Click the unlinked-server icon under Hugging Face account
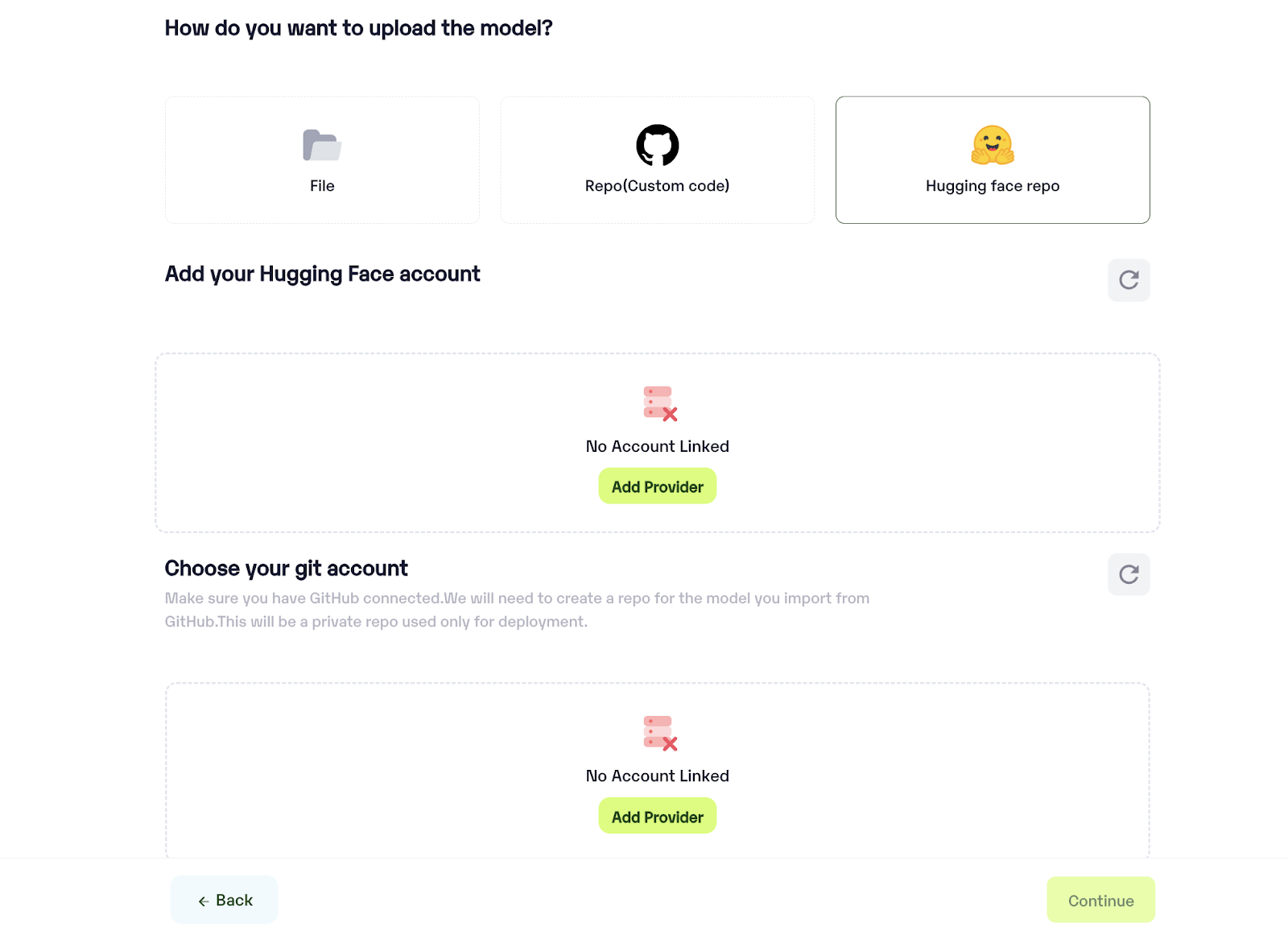 tap(659, 403)
